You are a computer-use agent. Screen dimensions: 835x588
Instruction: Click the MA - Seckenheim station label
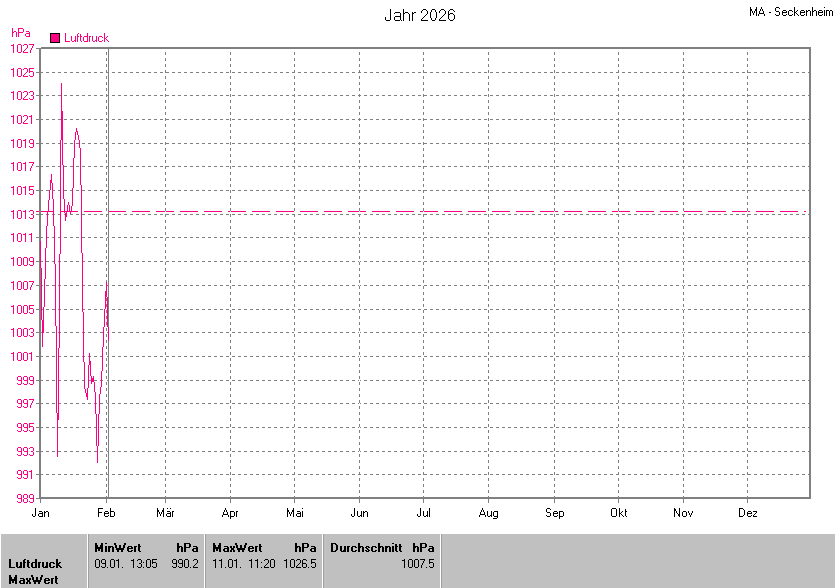click(x=790, y=12)
